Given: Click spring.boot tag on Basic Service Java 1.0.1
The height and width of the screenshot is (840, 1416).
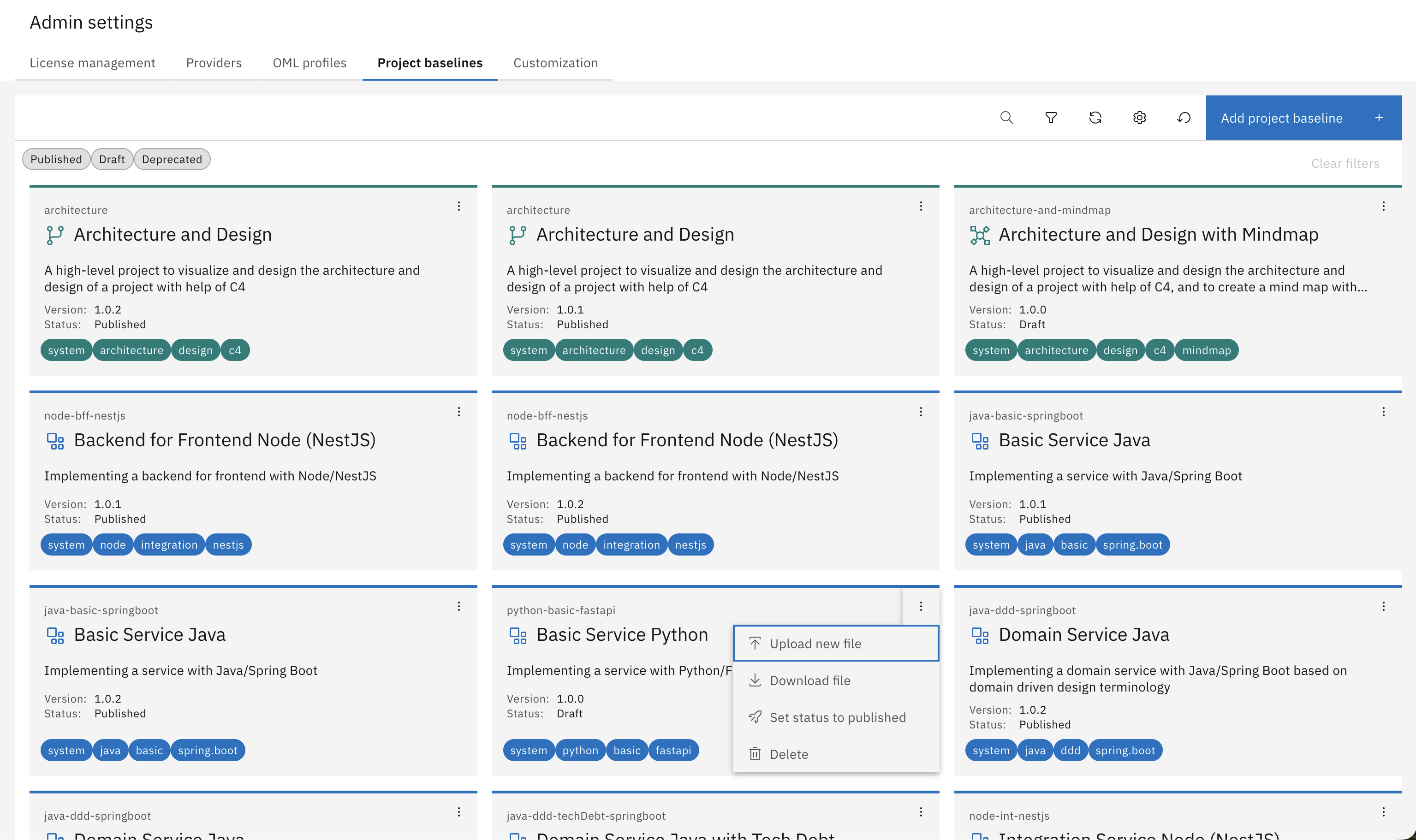Looking at the screenshot, I should 1132,545.
